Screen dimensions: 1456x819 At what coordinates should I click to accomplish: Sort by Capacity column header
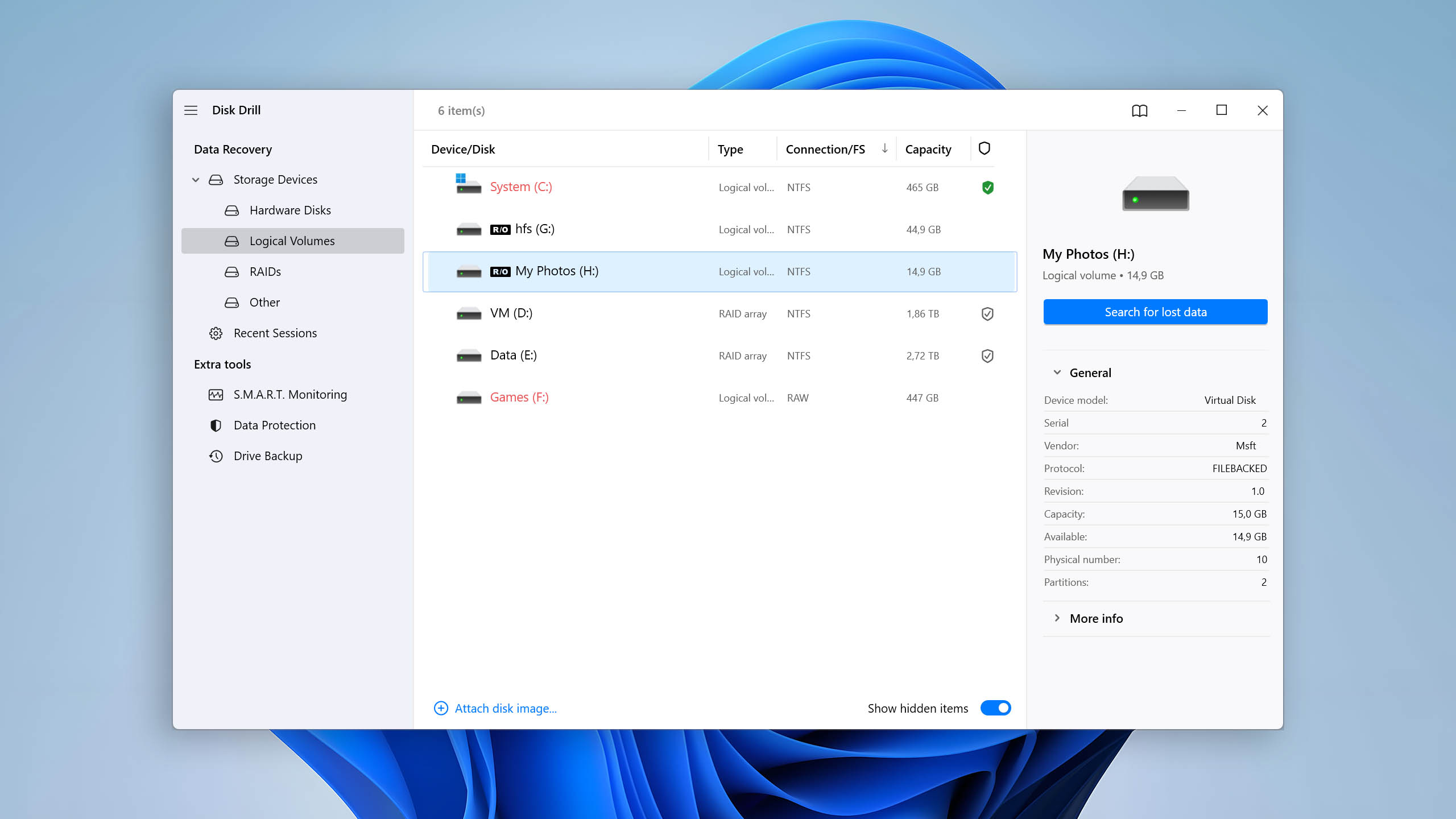coord(928,150)
